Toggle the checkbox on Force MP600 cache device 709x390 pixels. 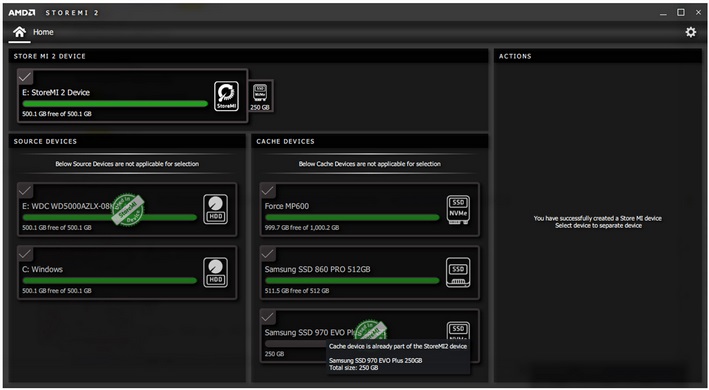tap(268, 191)
